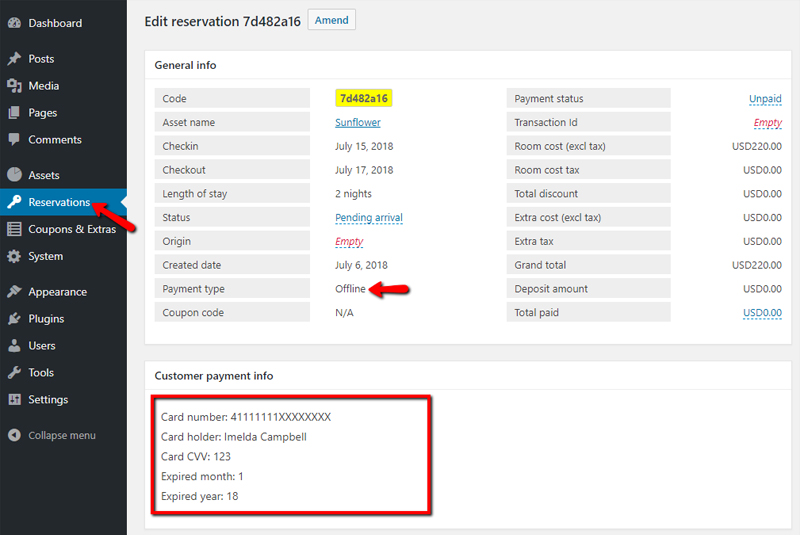Image resolution: width=800 pixels, height=535 pixels.
Task: Click the Settings sliders icon
Action: pyautogui.click(x=14, y=399)
